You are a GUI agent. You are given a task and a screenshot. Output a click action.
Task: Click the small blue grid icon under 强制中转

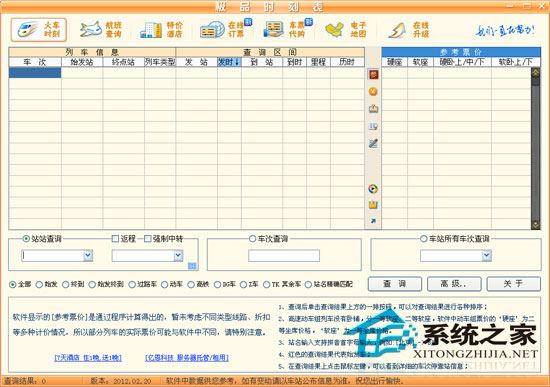click(192, 266)
